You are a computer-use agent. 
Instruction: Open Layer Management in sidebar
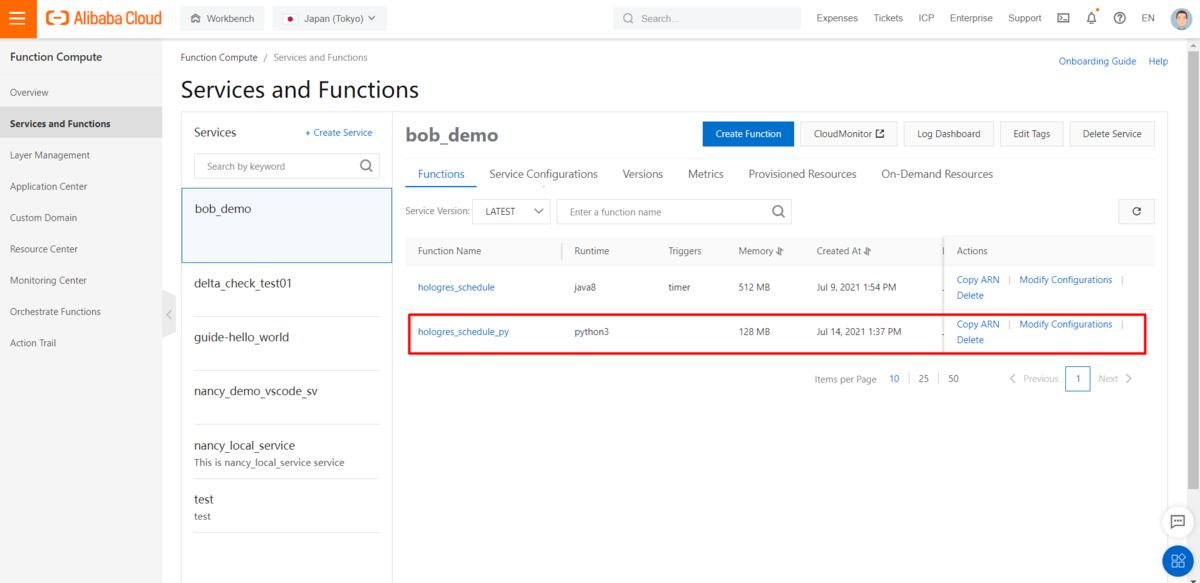point(50,155)
